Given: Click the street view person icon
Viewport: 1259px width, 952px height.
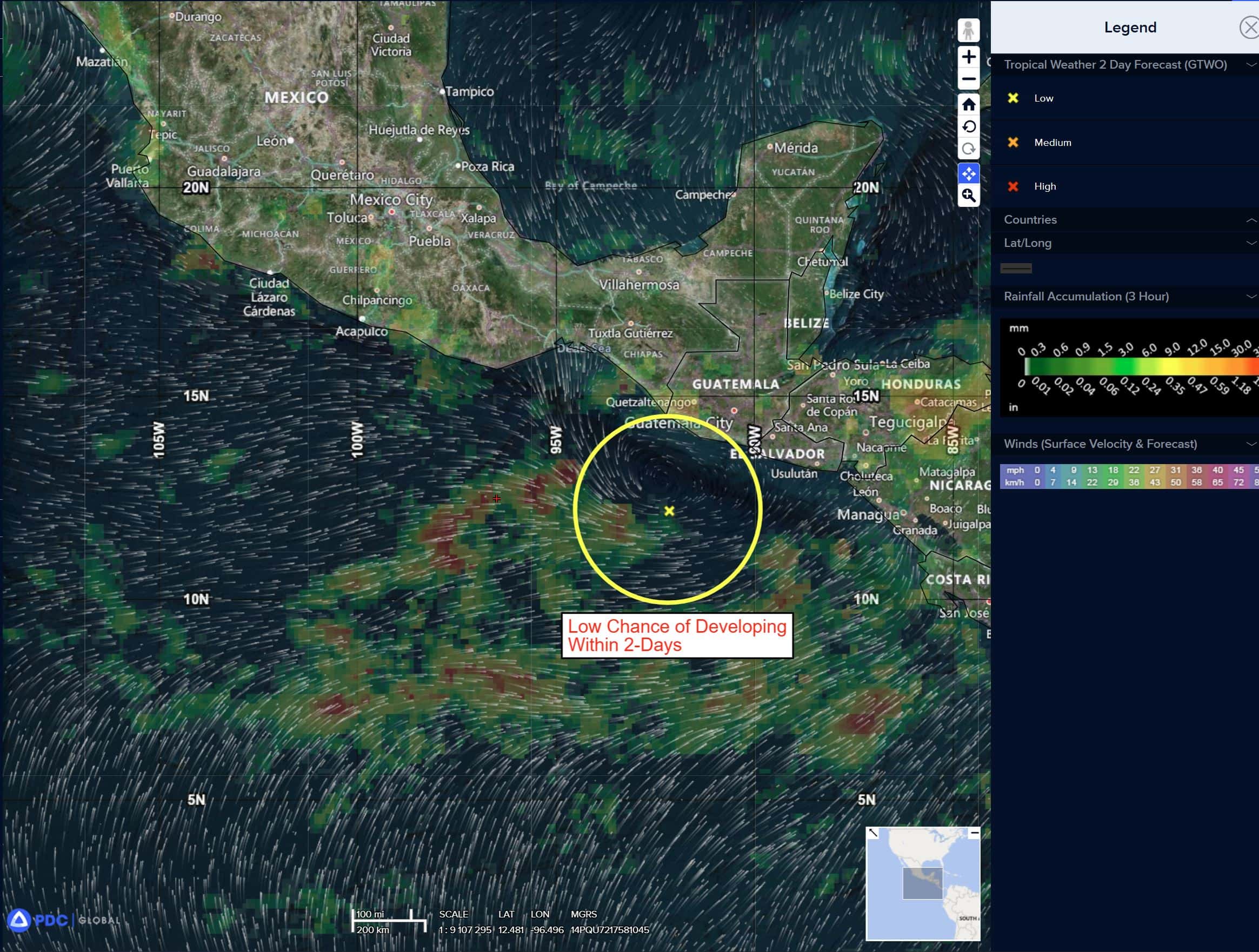Looking at the screenshot, I should 968,30.
